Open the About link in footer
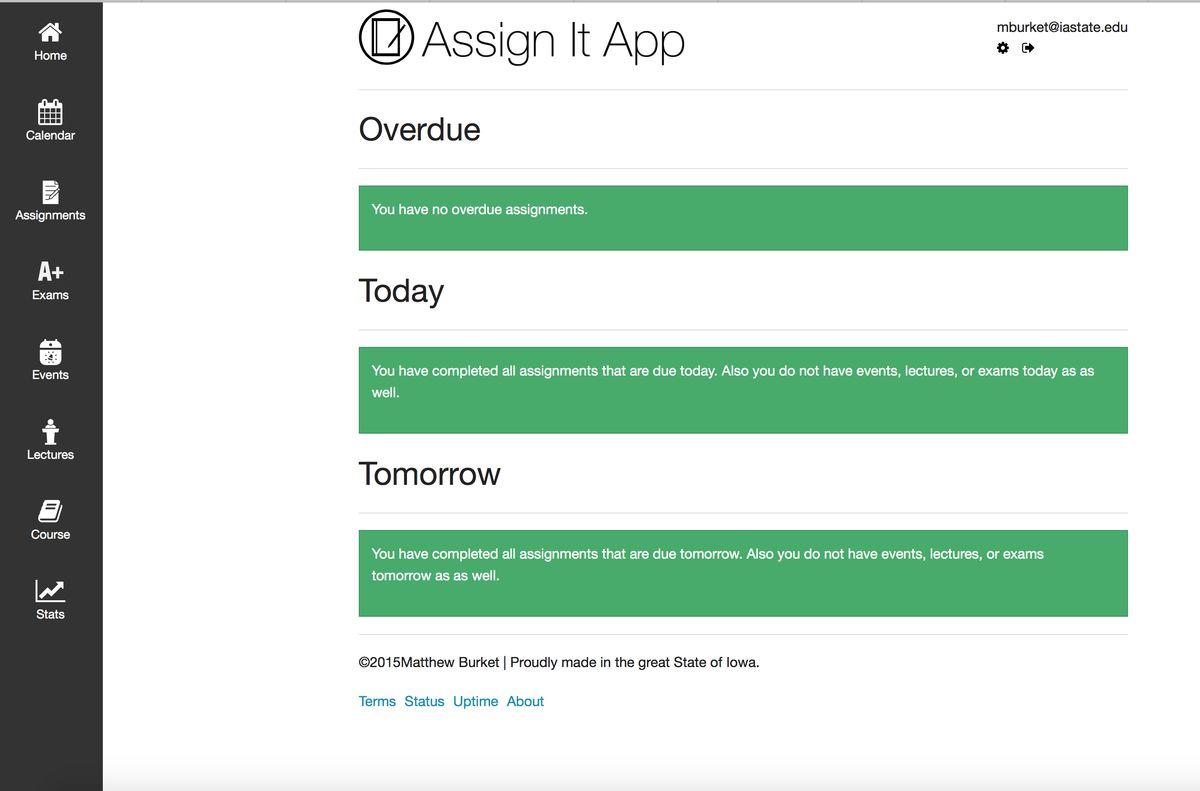 [525, 701]
